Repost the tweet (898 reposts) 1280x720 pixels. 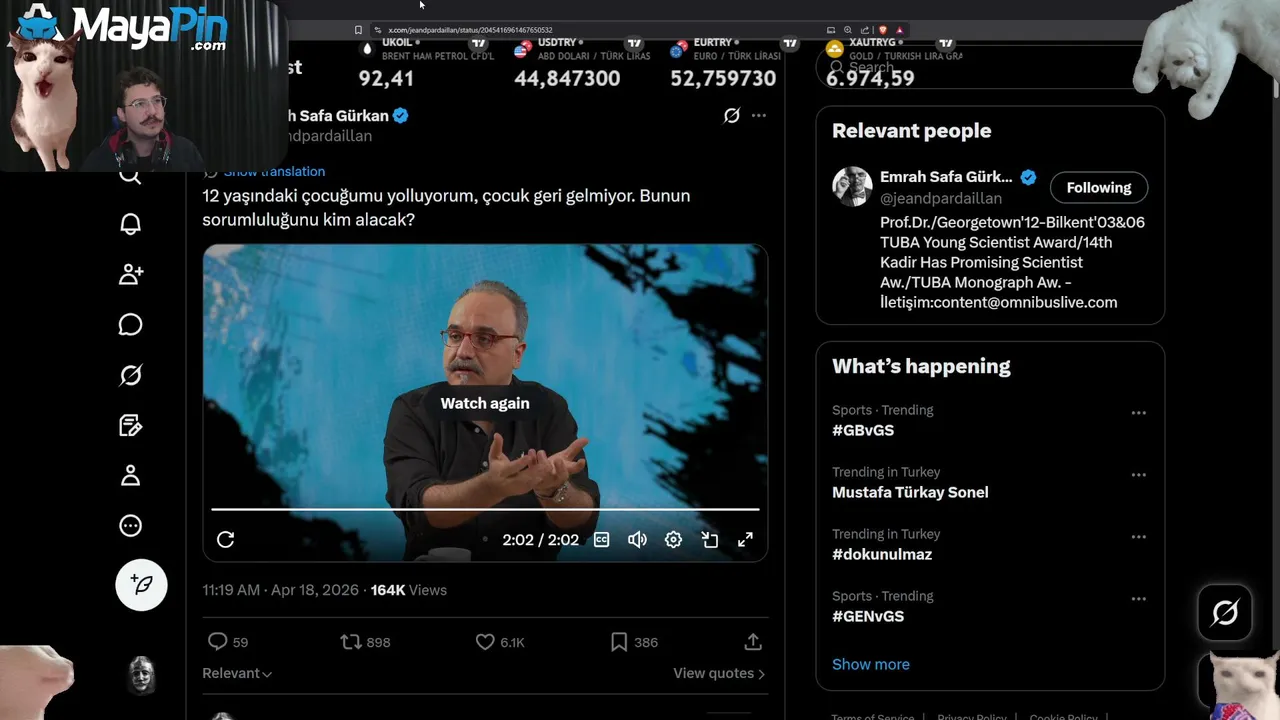pos(366,642)
